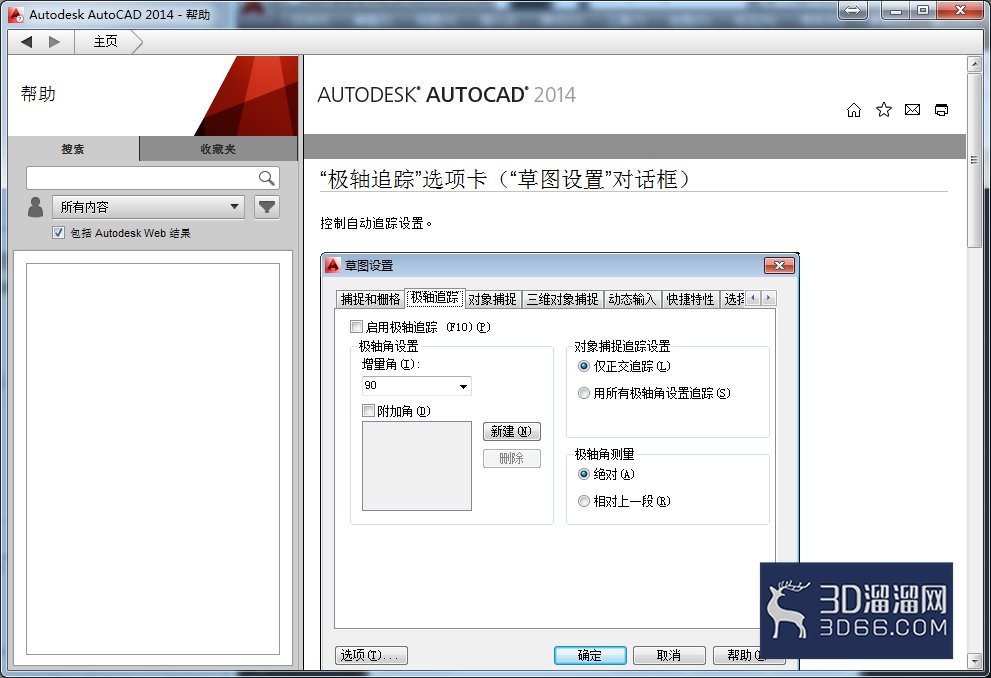Select 绝对 radio button

coord(584,474)
